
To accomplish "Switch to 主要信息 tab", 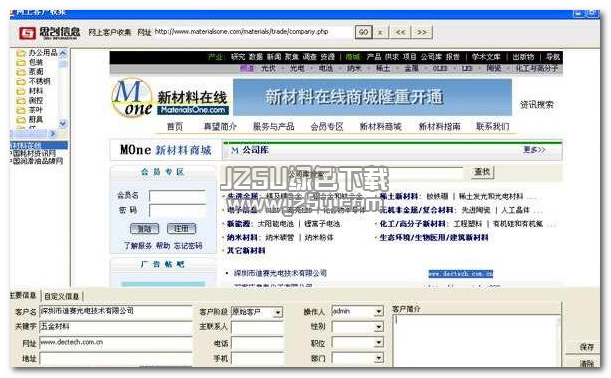I will (23, 295).
